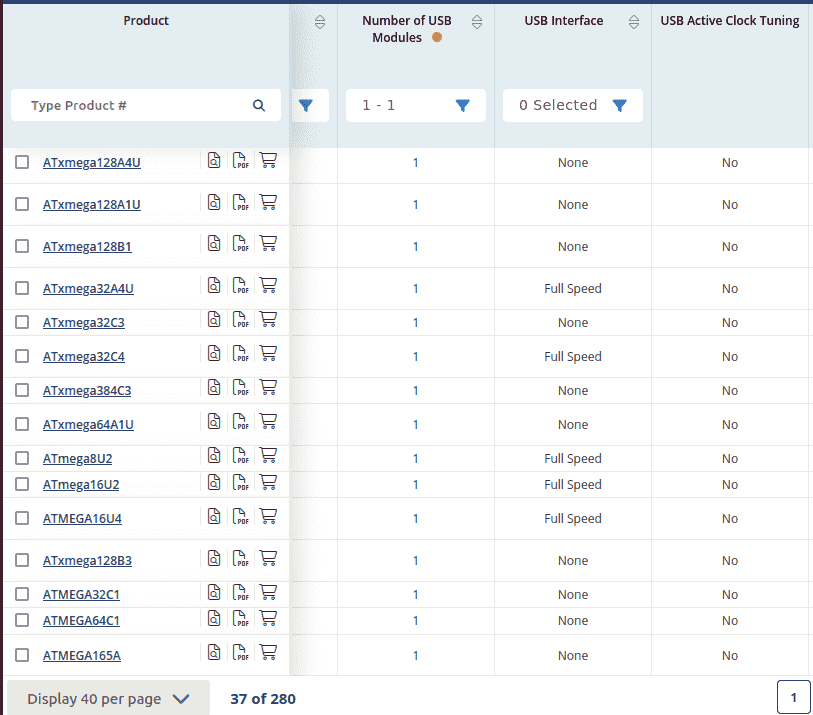Open ATxmega32C3 product link
The height and width of the screenshot is (715, 813).
point(83,323)
